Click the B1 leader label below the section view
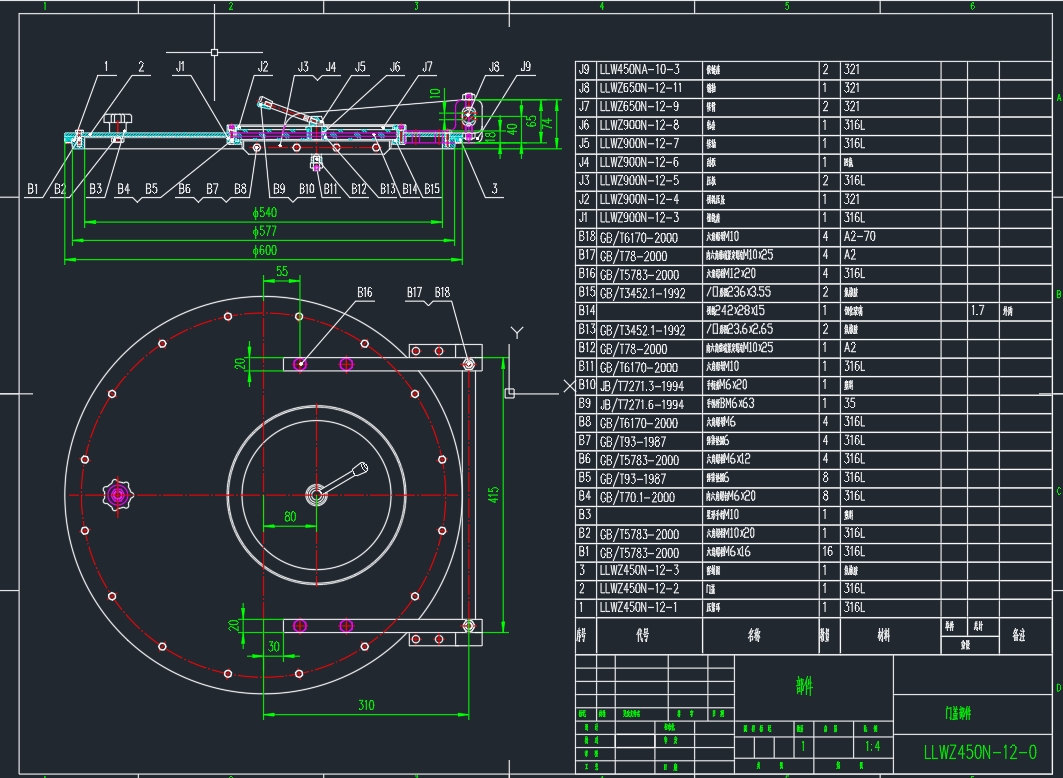The height and width of the screenshot is (778, 1063). 33,188
